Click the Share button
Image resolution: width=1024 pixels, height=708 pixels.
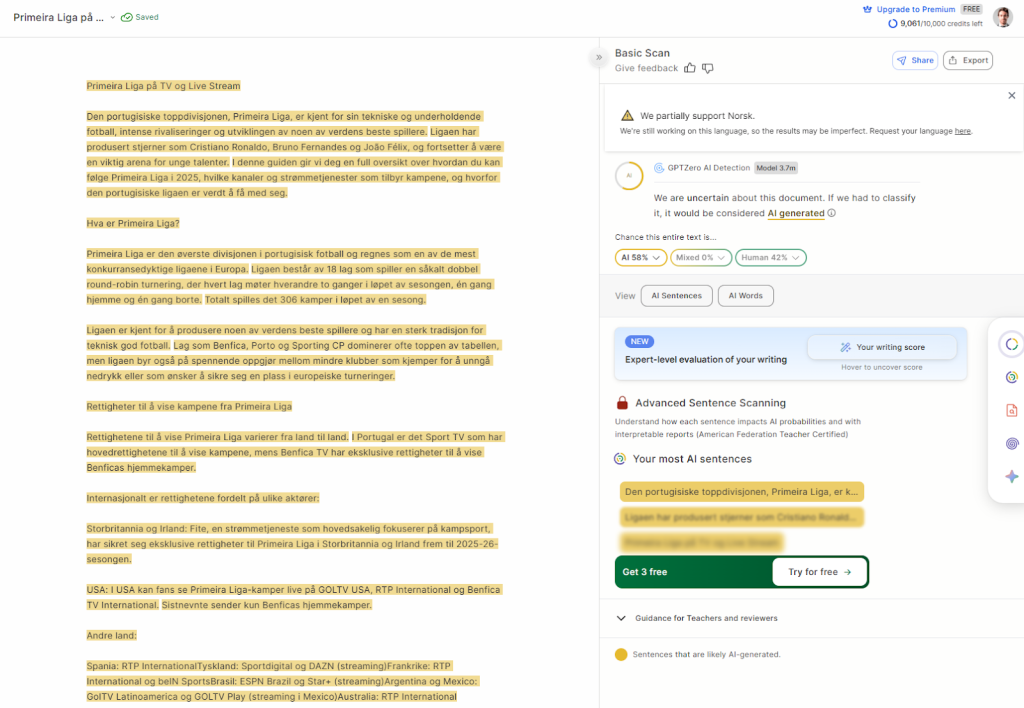click(914, 60)
